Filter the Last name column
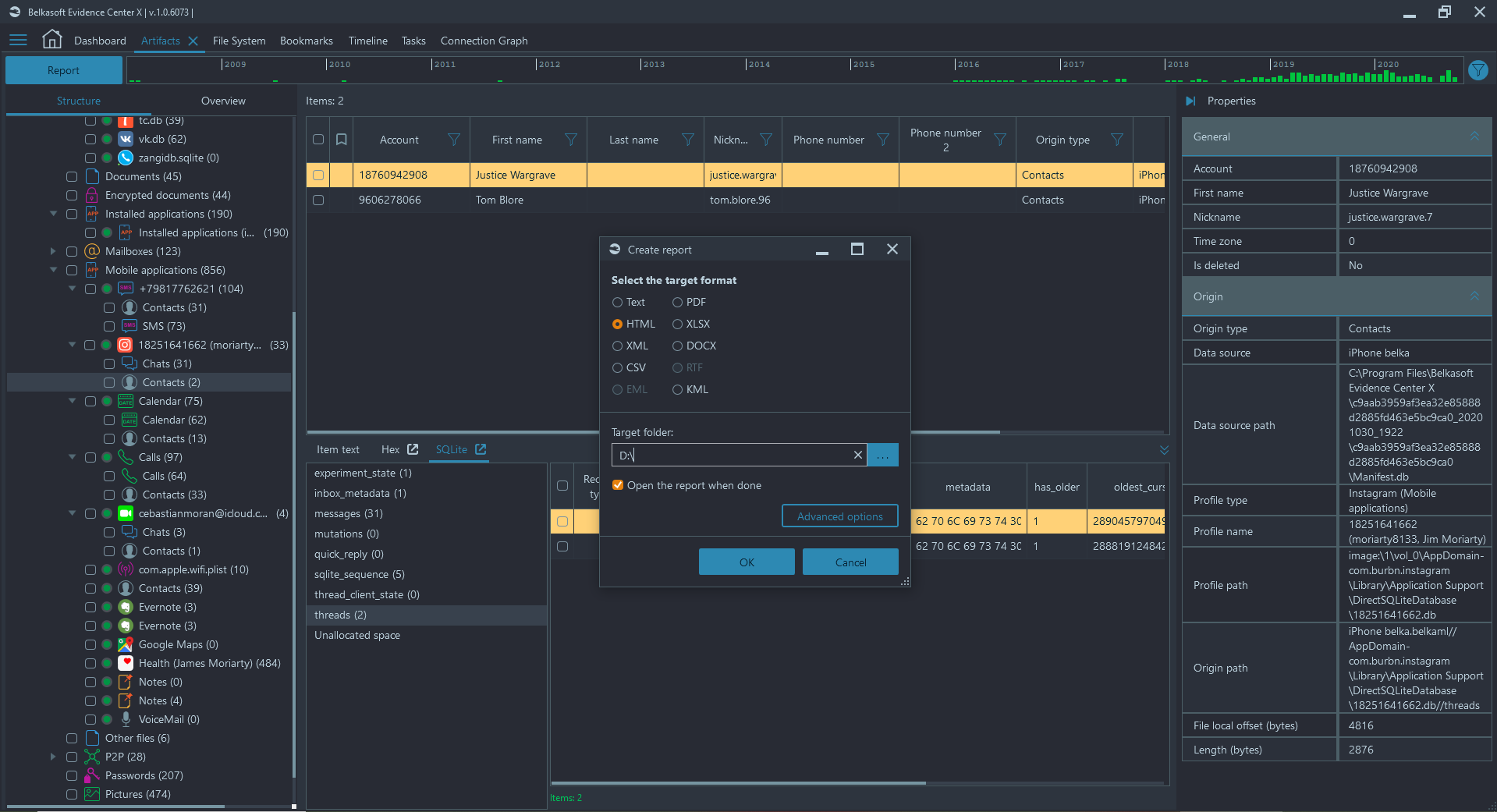This screenshot has height=812, width=1497. coord(688,140)
